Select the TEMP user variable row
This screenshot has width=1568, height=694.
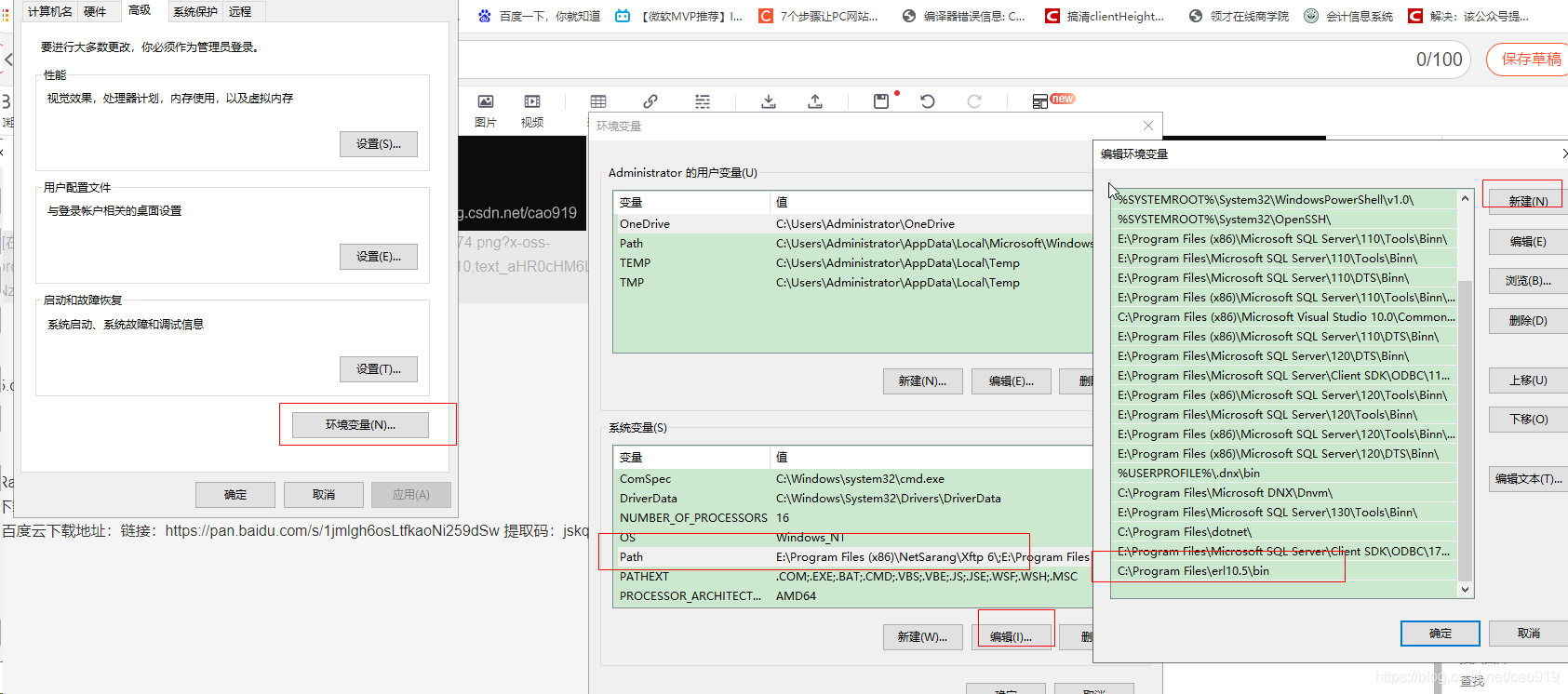click(853, 263)
